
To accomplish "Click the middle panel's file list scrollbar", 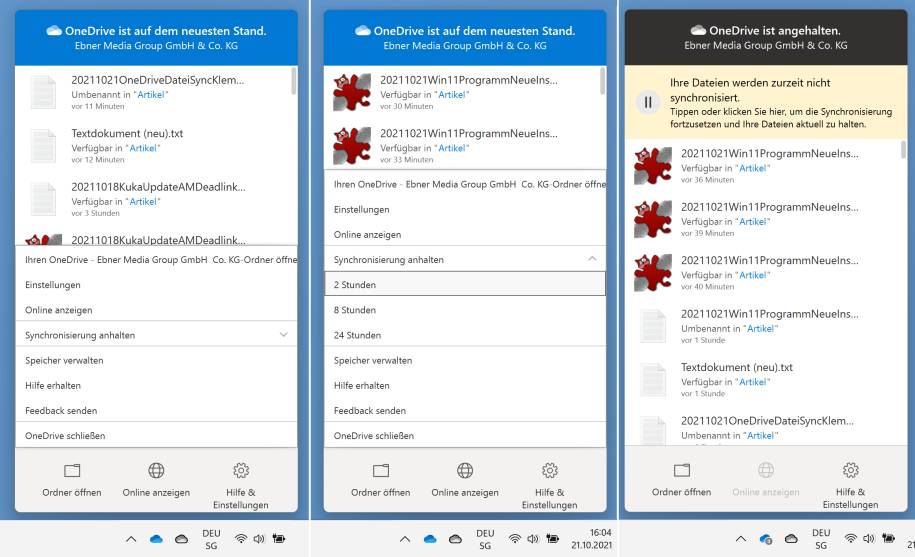I will pos(602,81).
